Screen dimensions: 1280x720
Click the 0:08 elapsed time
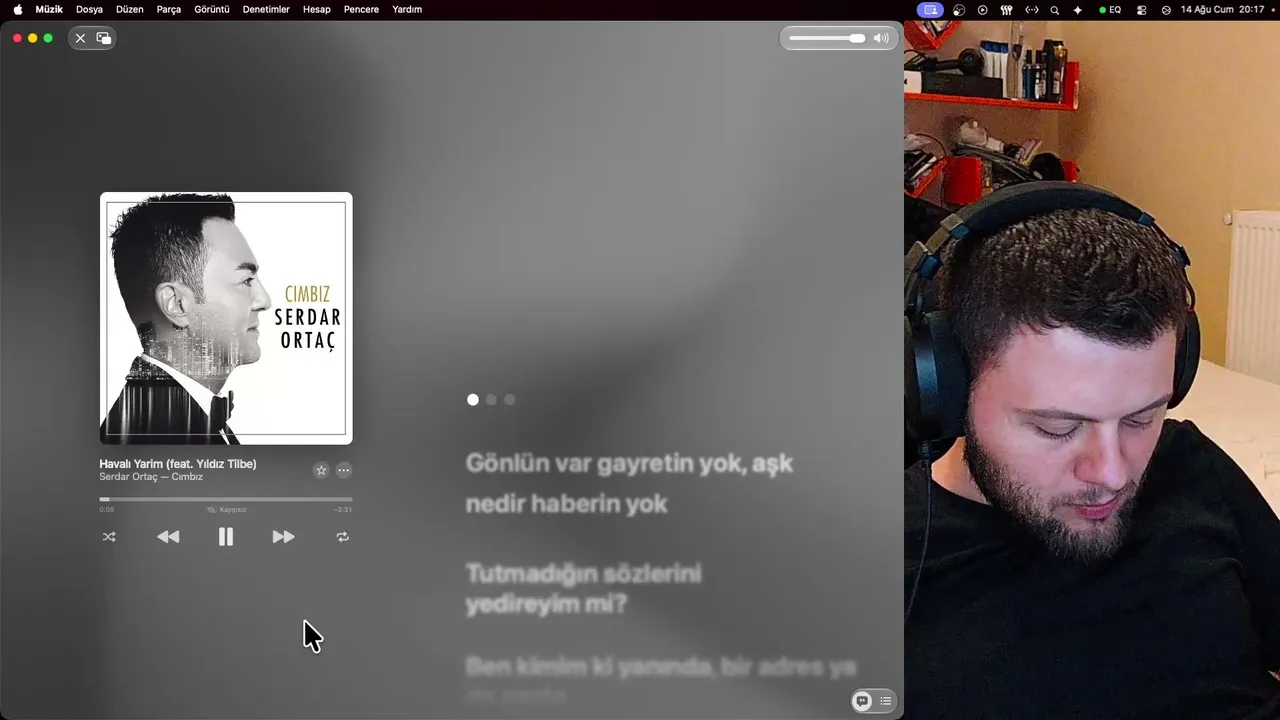click(107, 510)
